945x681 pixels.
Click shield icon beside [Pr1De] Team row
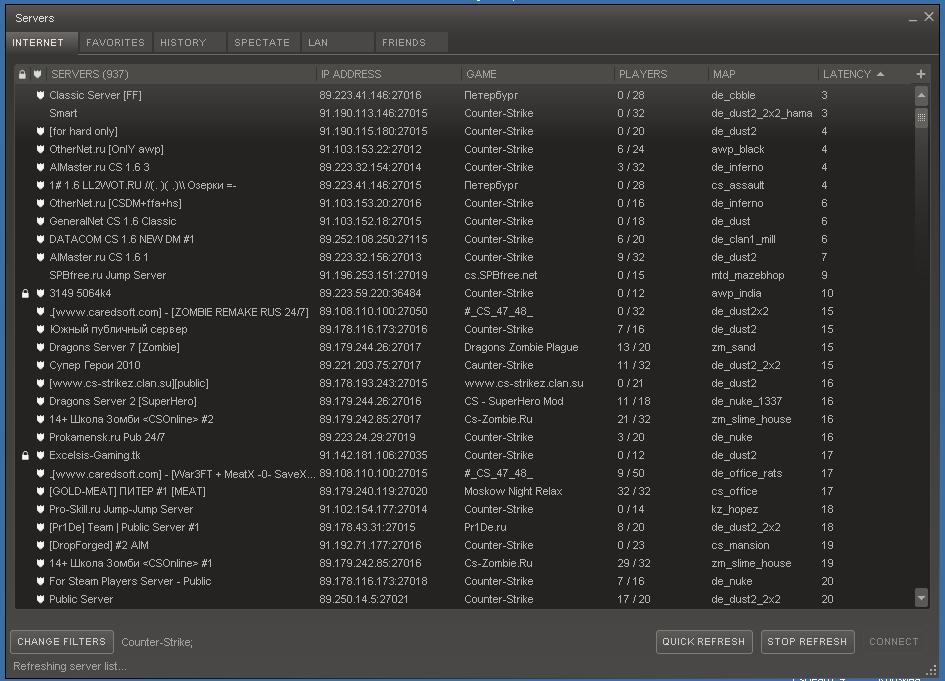40,527
